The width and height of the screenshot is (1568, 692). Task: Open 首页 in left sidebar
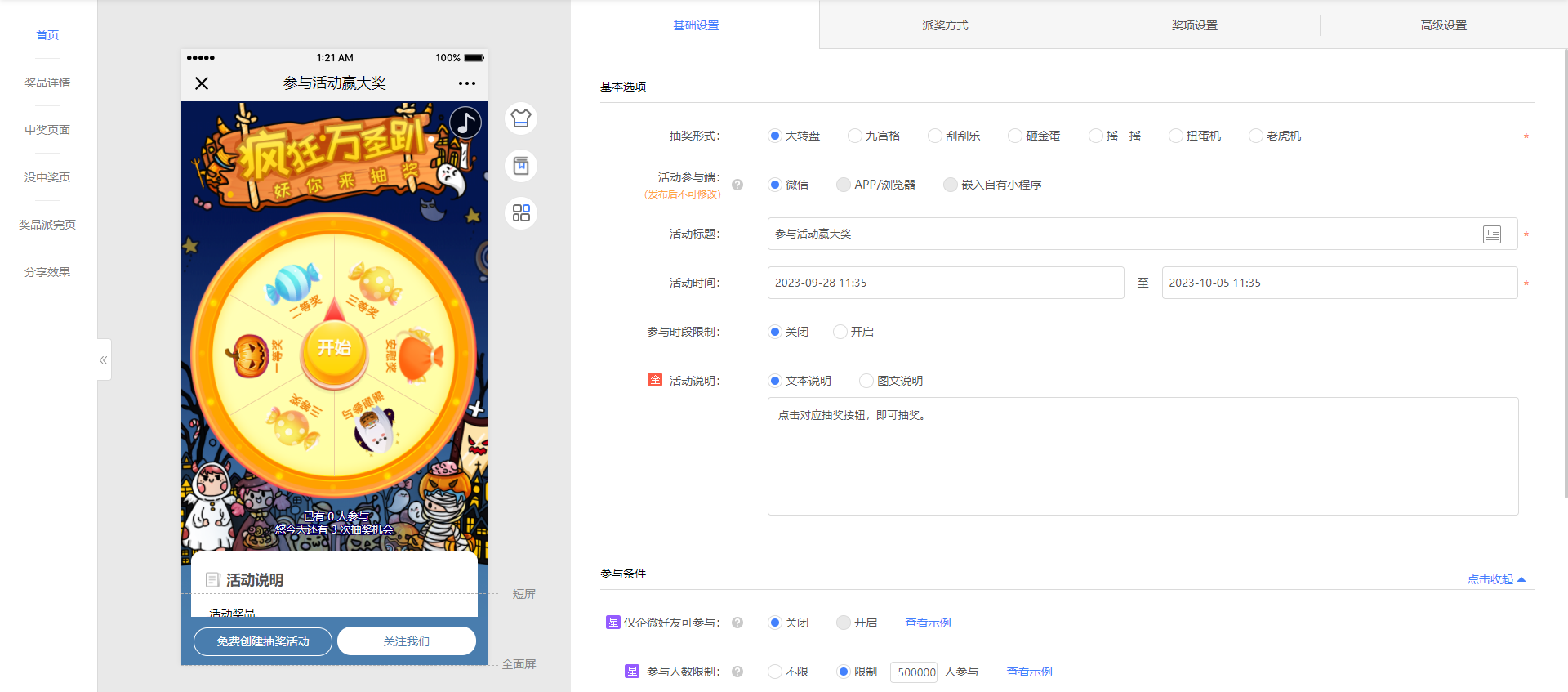(47, 35)
